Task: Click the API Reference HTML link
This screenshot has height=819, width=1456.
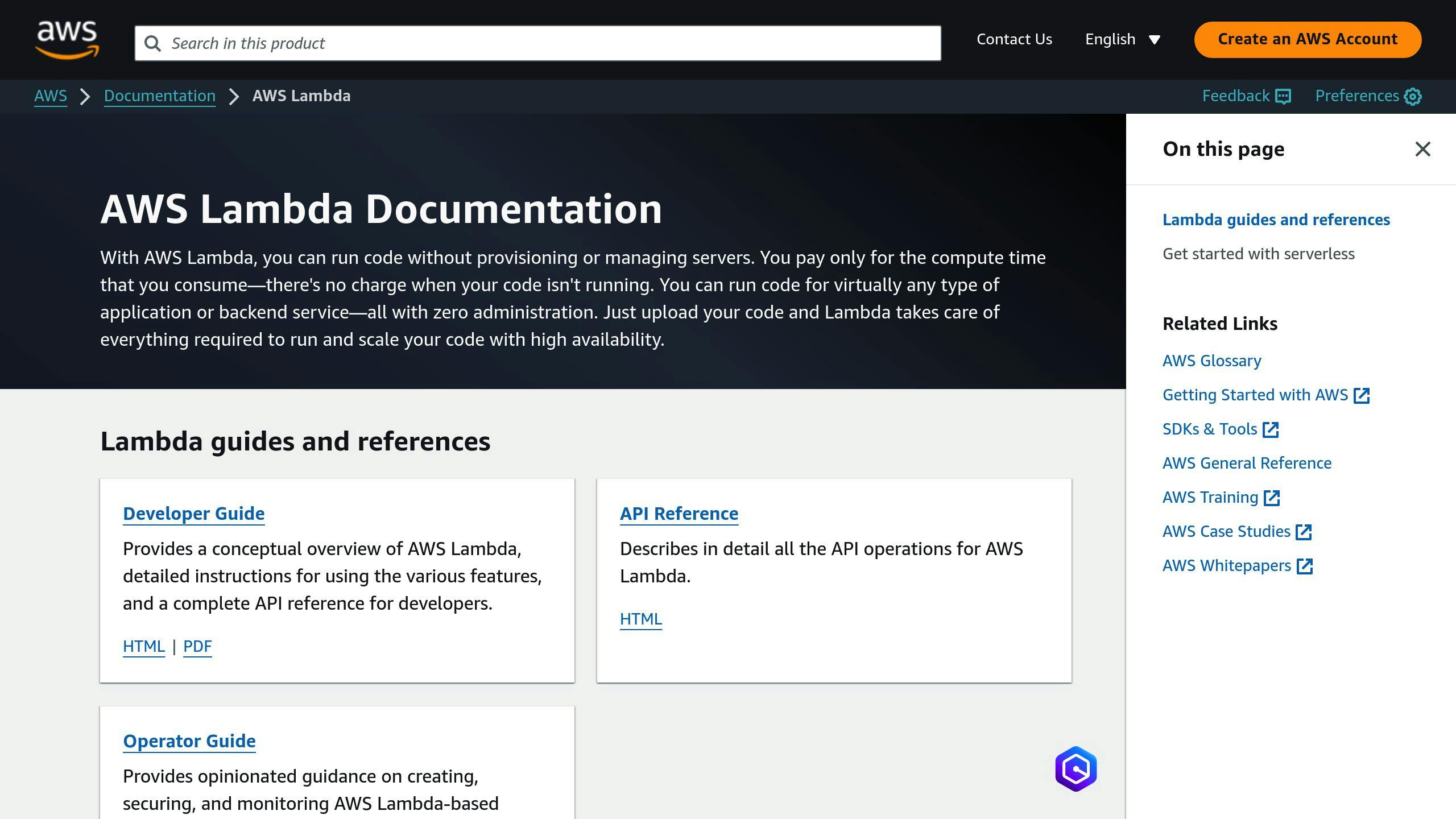Action: pyautogui.click(x=641, y=618)
